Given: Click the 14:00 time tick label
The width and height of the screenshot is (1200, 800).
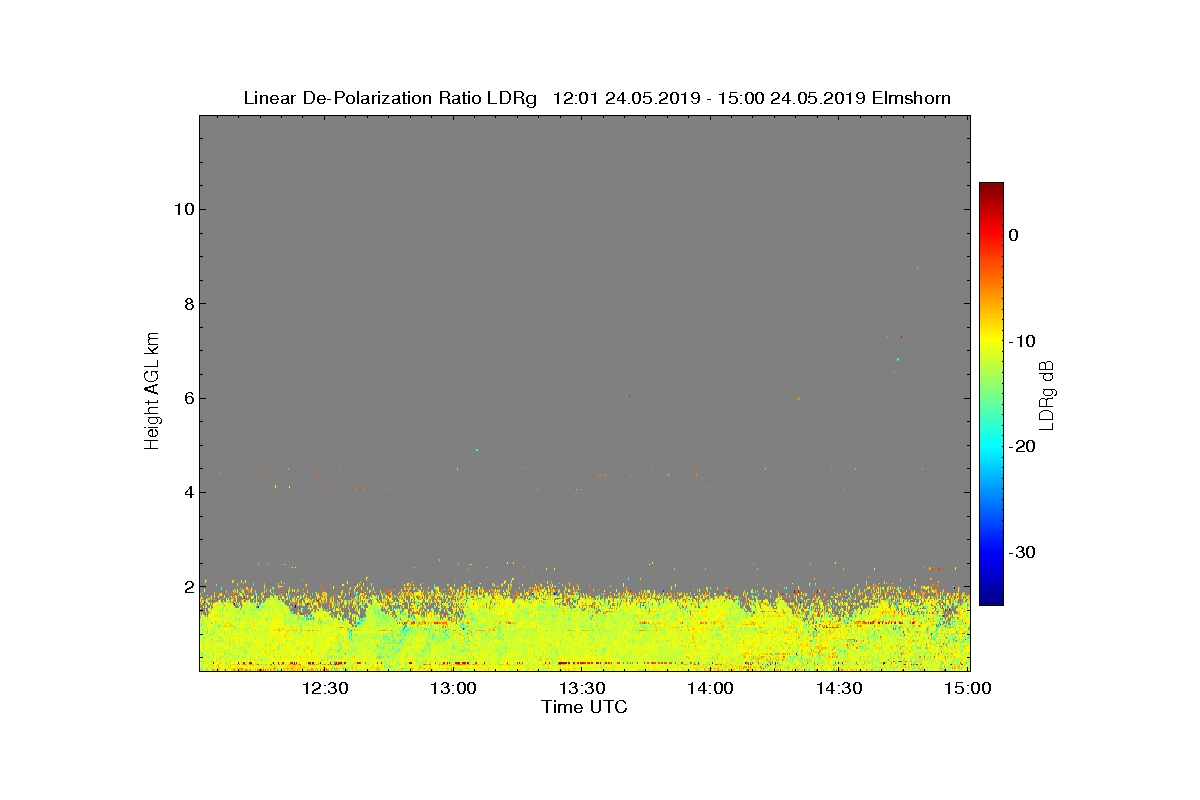Looking at the screenshot, I should [710, 689].
